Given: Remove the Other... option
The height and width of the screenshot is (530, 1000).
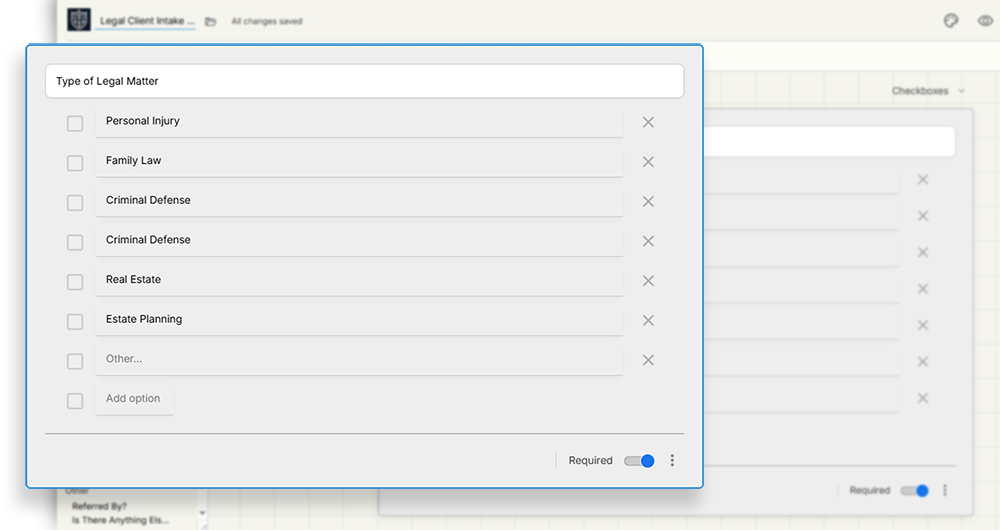Looking at the screenshot, I should coord(648,360).
